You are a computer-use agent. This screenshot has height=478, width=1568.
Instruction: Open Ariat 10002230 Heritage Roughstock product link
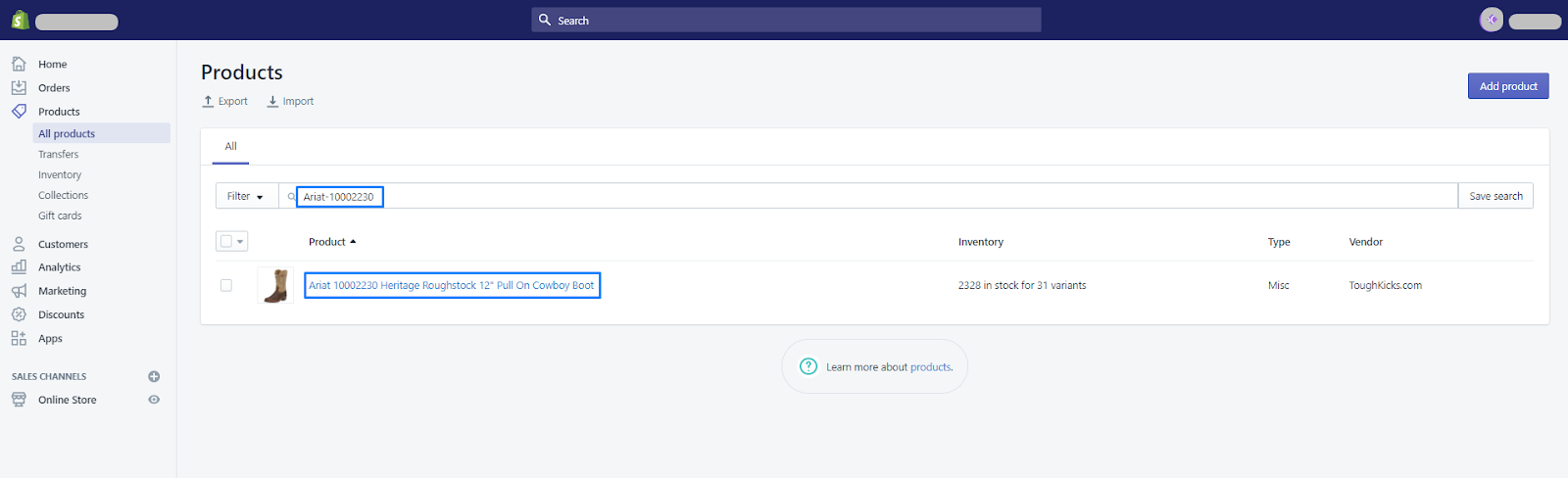452,285
